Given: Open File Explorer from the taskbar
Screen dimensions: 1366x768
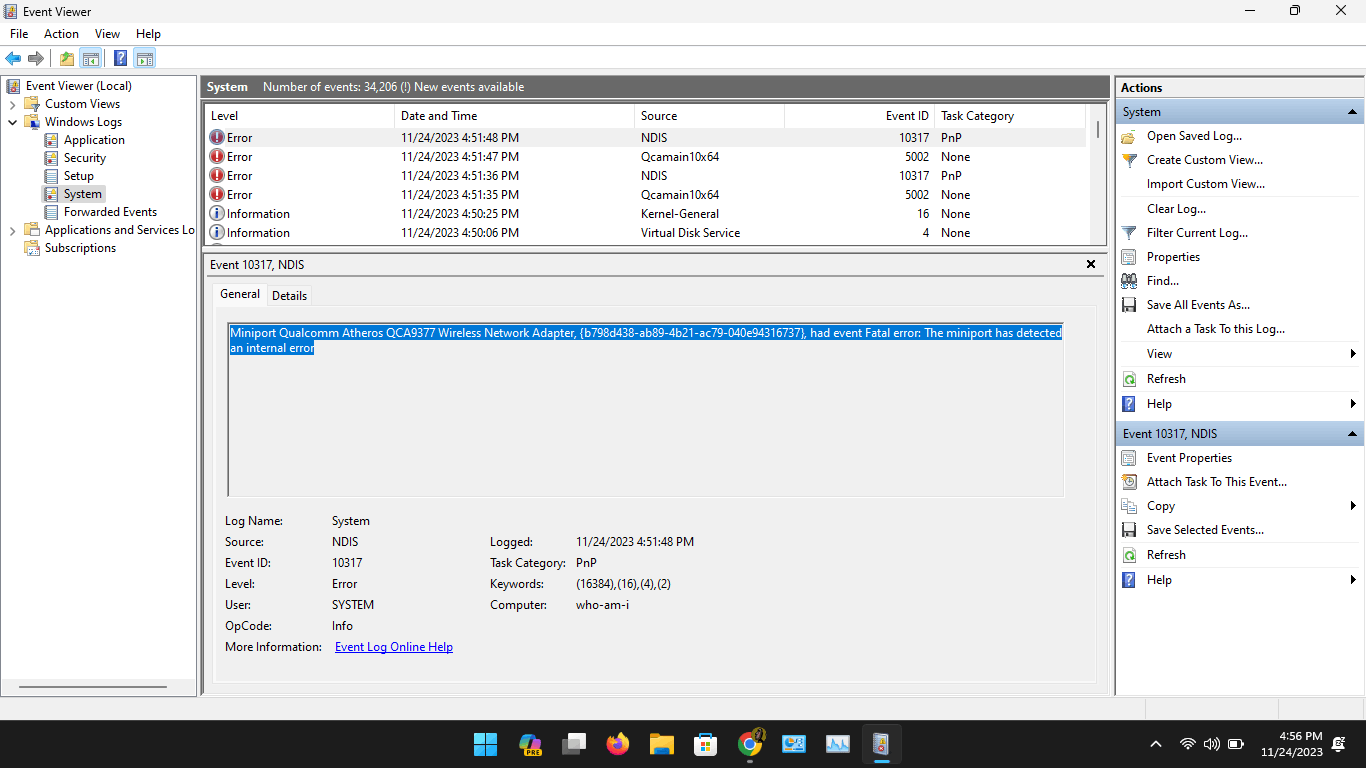Looking at the screenshot, I should [662, 744].
